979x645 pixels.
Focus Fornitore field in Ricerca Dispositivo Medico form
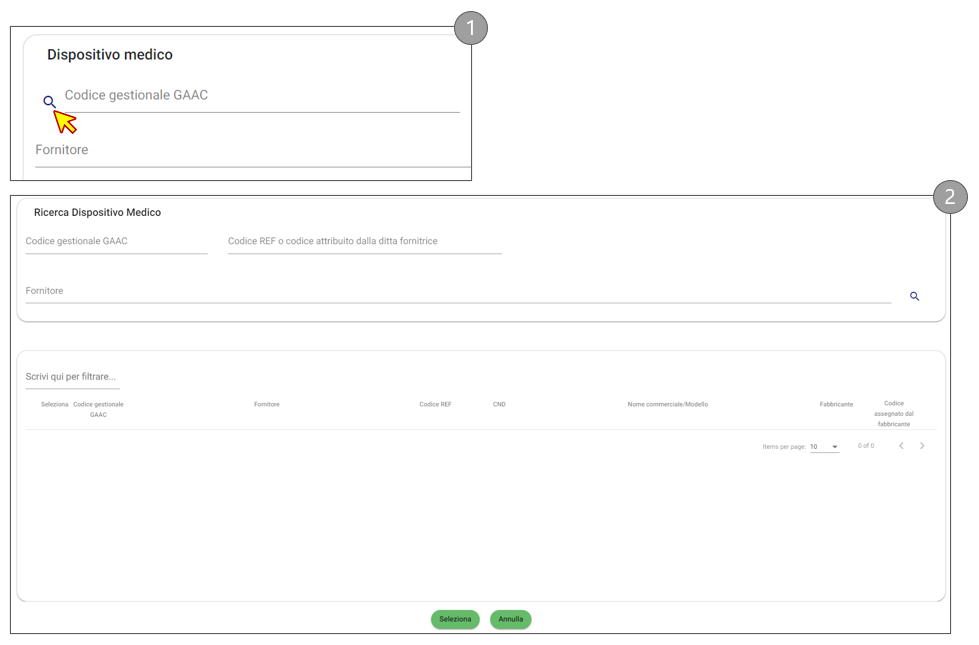457,291
